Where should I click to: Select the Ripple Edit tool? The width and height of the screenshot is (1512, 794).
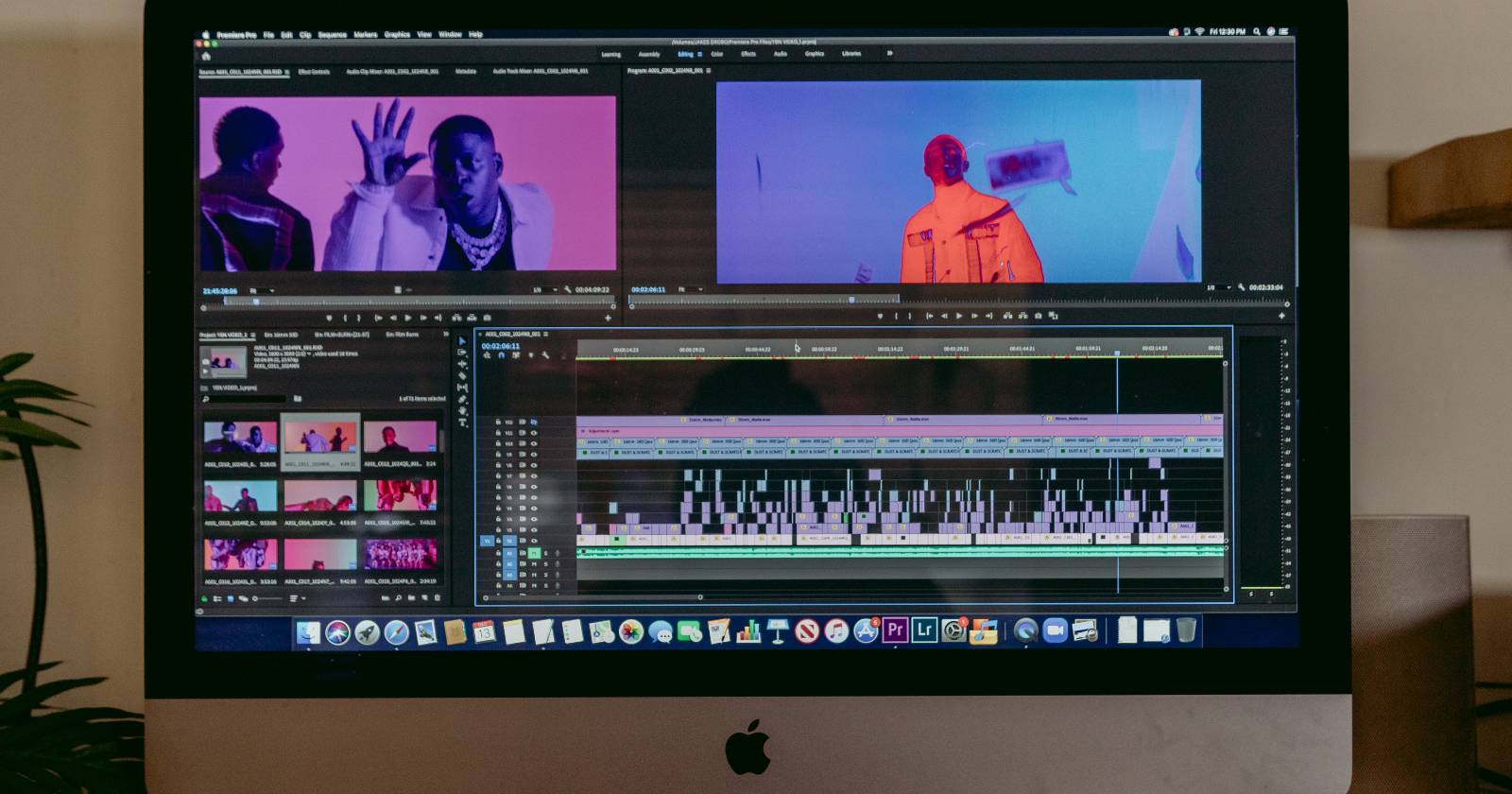pos(462,364)
